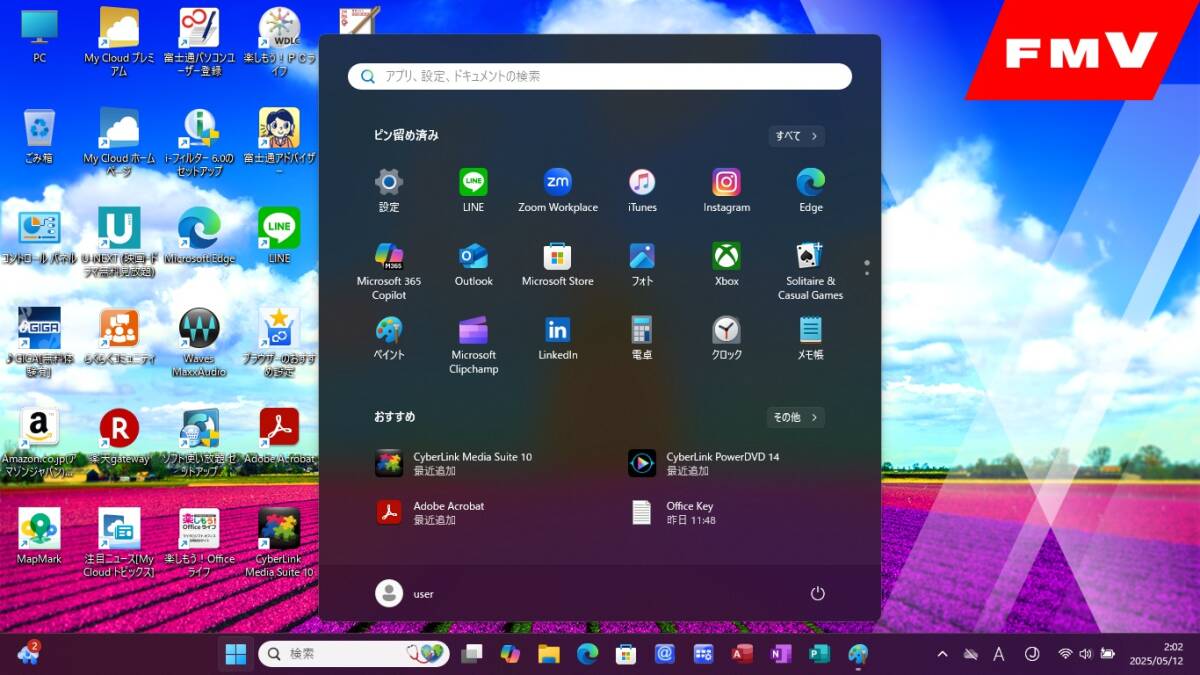Image resolution: width=1200 pixels, height=675 pixels.
Task: Select the 楽天gateway desktop shortcut
Action: click(x=119, y=436)
